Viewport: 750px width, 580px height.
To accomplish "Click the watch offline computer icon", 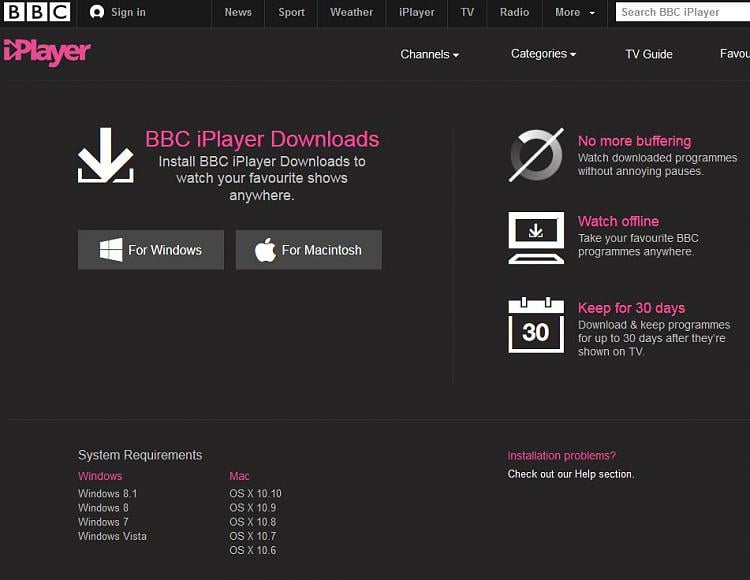I will pyautogui.click(x=536, y=238).
